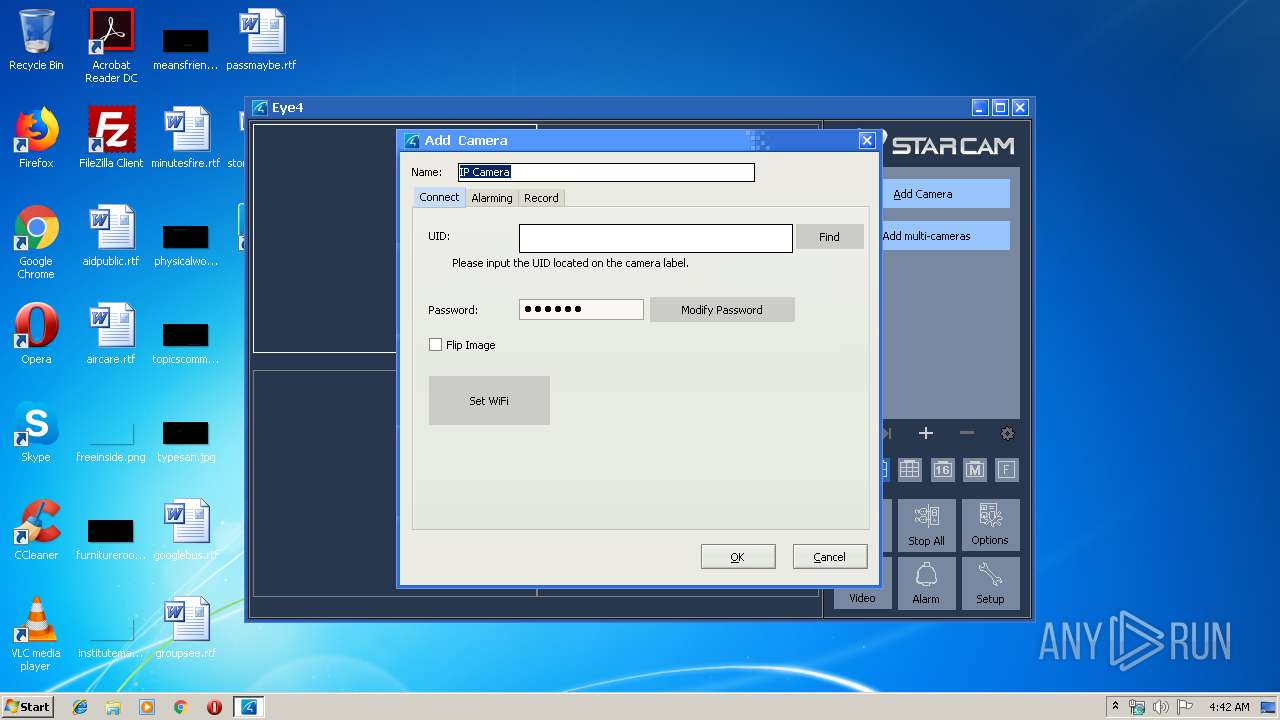Screen dimensions: 1280x720
Task: Open Windows Explorer from the taskbar
Action: tap(113, 707)
